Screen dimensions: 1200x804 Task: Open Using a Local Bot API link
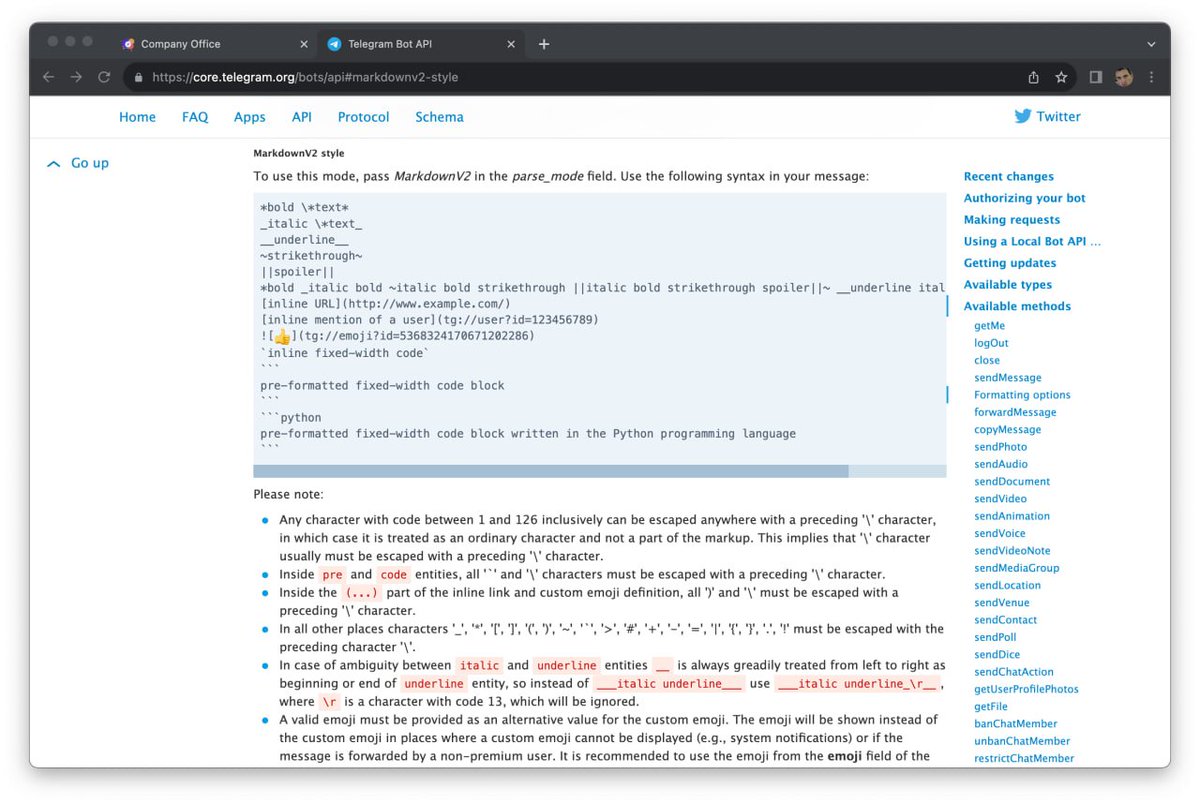[x=1032, y=241]
